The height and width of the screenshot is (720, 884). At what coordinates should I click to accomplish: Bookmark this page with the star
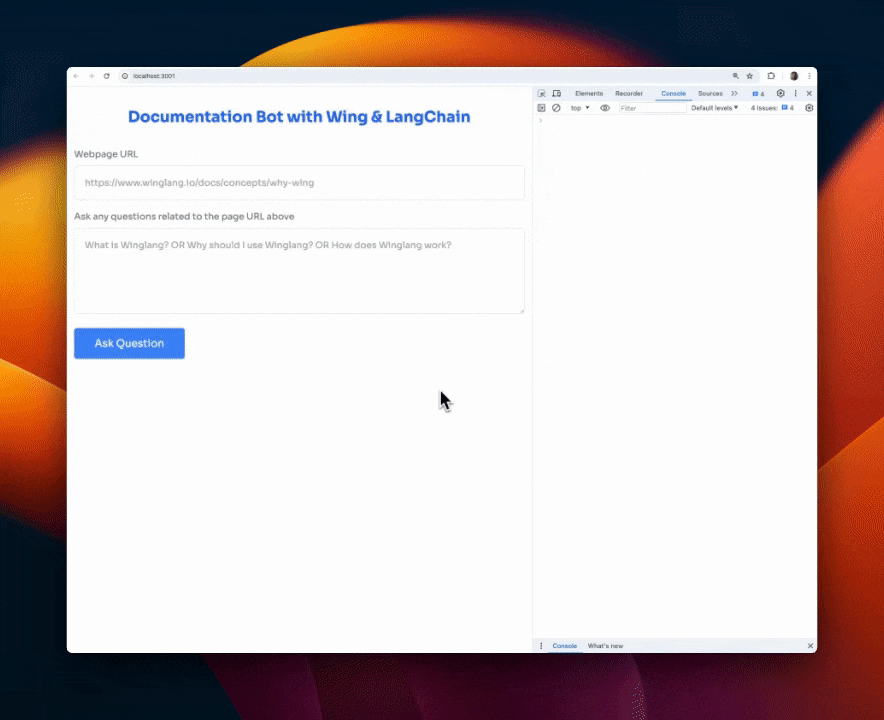pos(750,76)
